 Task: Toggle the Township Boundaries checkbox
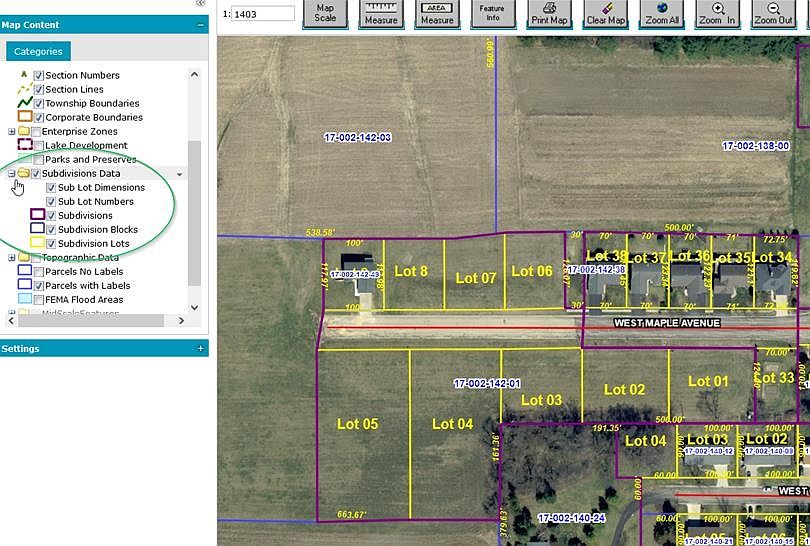pyautogui.click(x=38, y=103)
